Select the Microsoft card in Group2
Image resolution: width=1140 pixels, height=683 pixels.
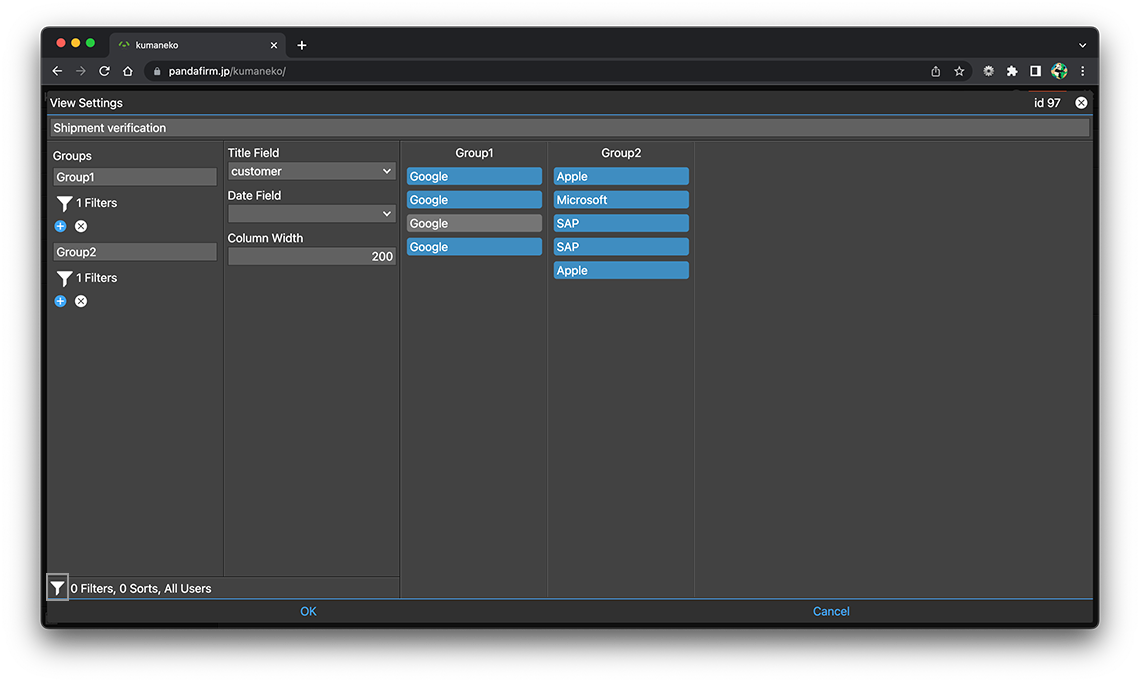(621, 200)
